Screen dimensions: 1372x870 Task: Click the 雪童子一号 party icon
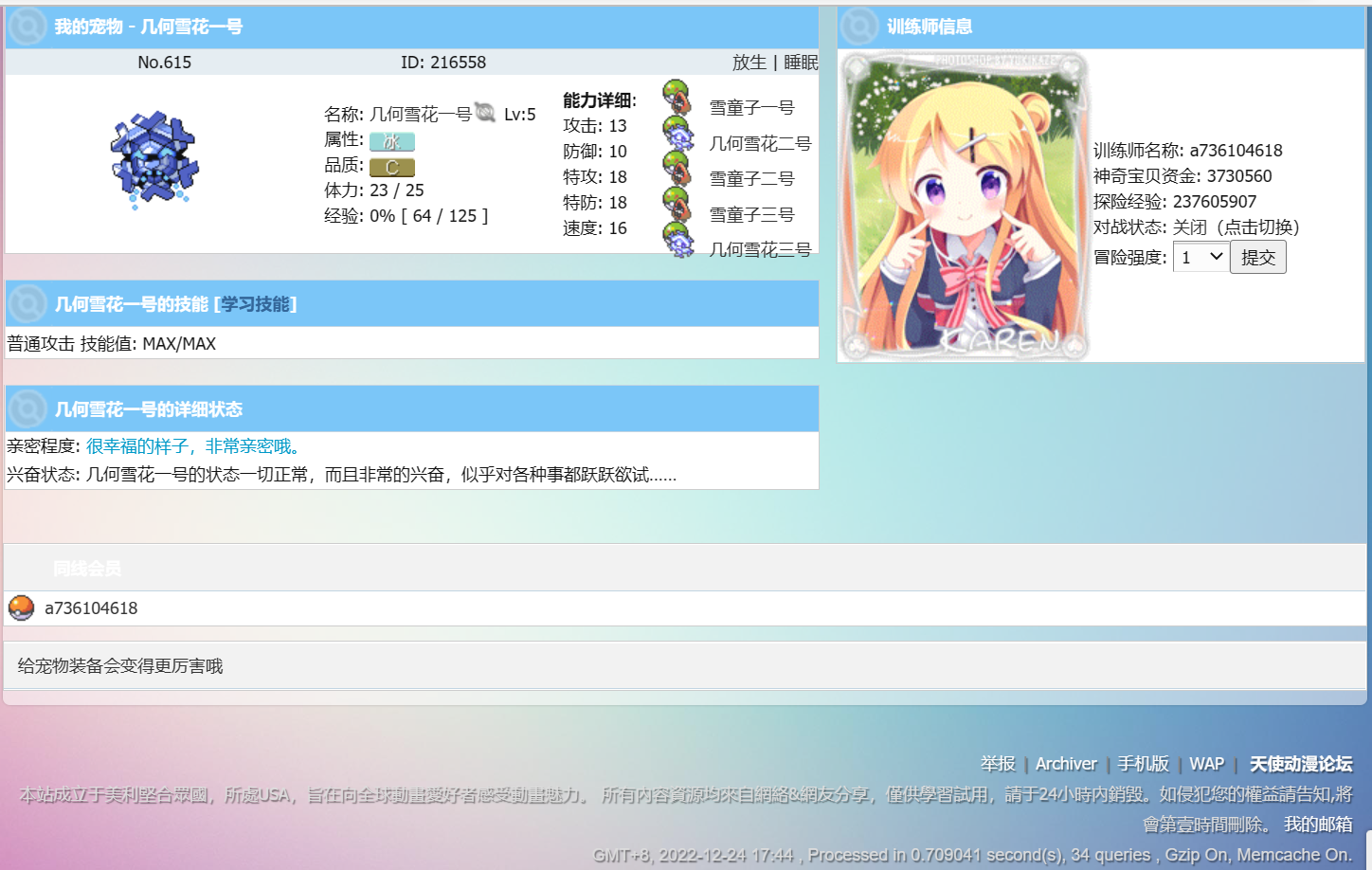coord(676,98)
